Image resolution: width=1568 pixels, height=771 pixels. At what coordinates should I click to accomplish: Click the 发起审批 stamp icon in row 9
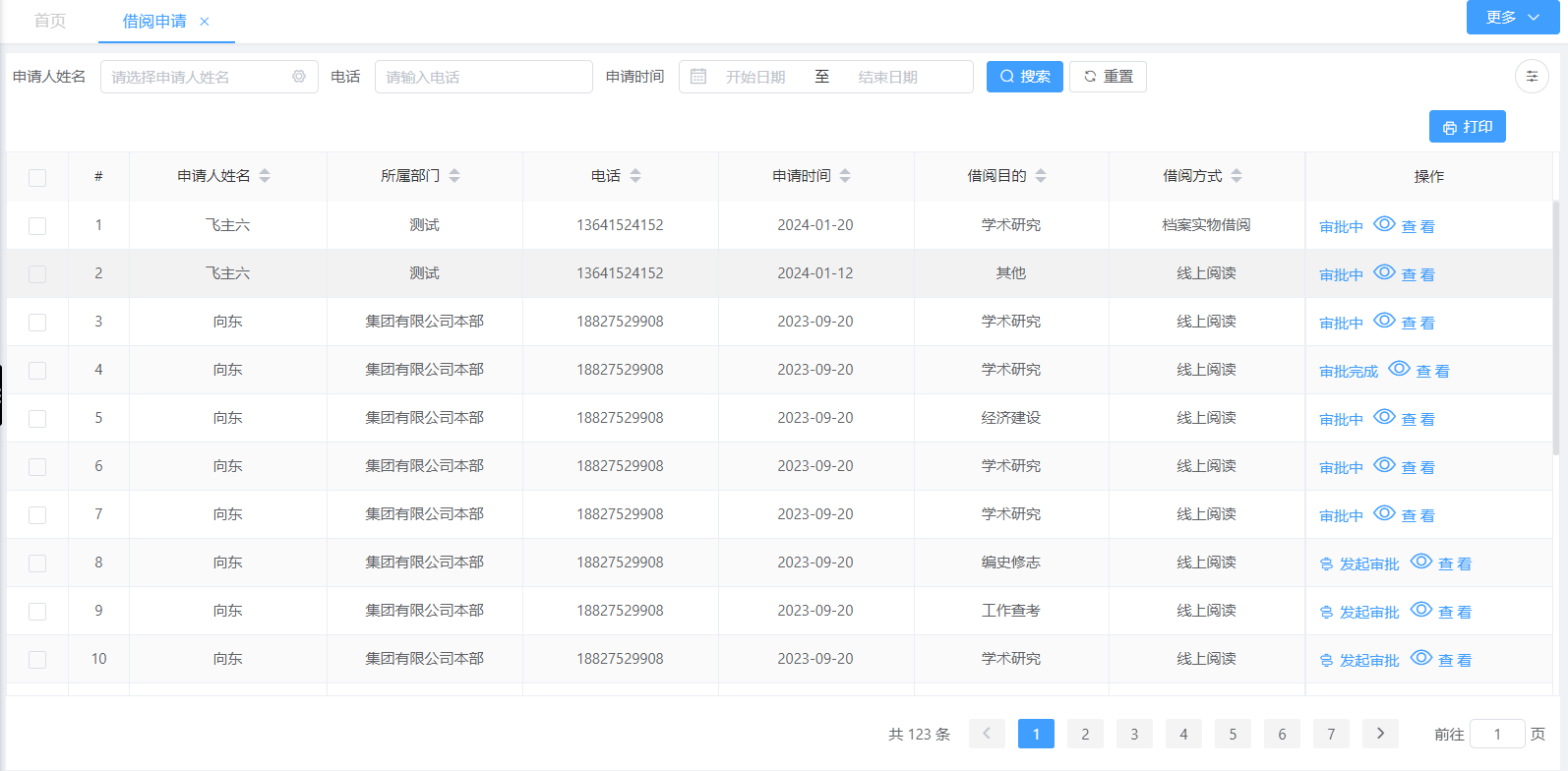coord(1326,613)
